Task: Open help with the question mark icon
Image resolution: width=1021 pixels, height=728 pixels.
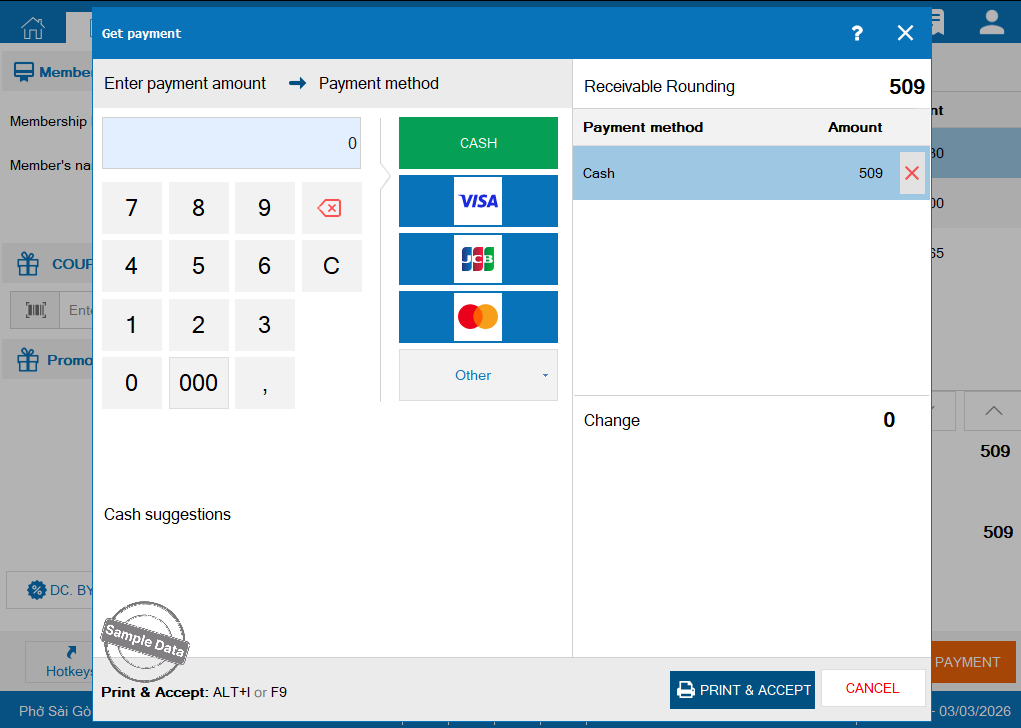Action: click(x=857, y=34)
